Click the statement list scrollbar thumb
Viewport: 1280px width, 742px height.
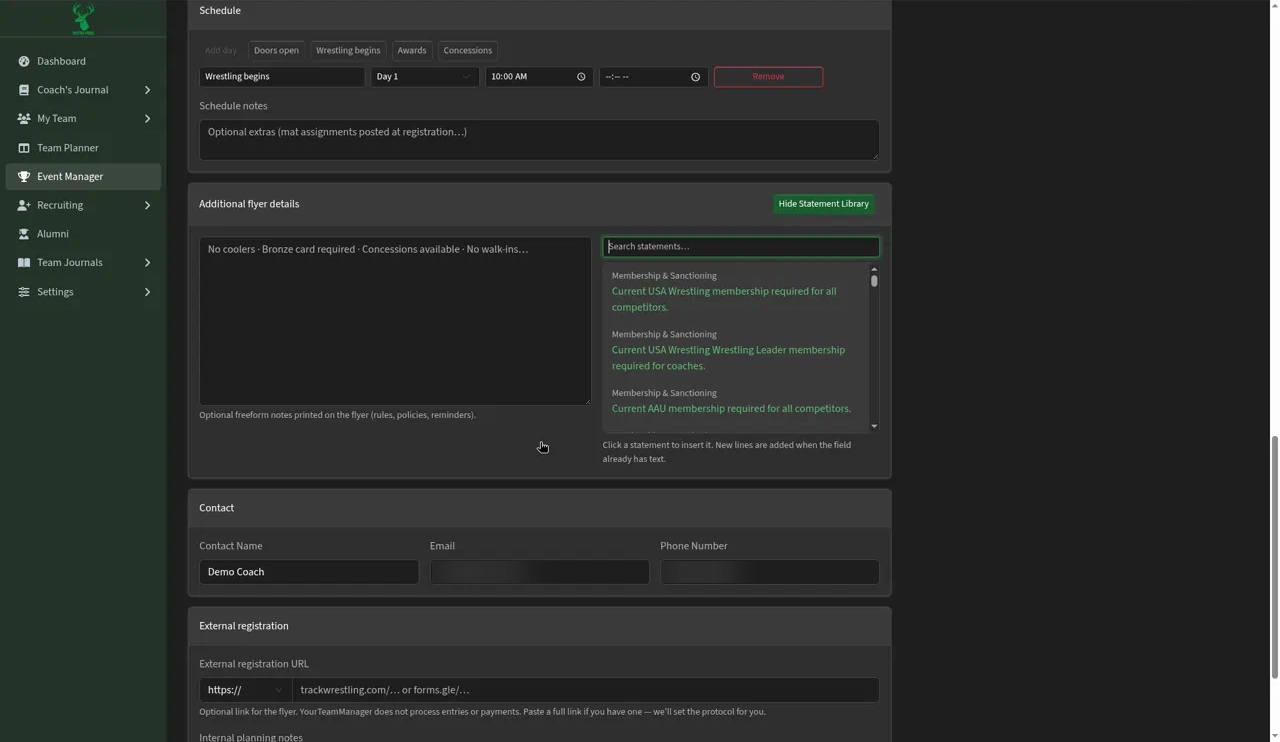point(874,281)
